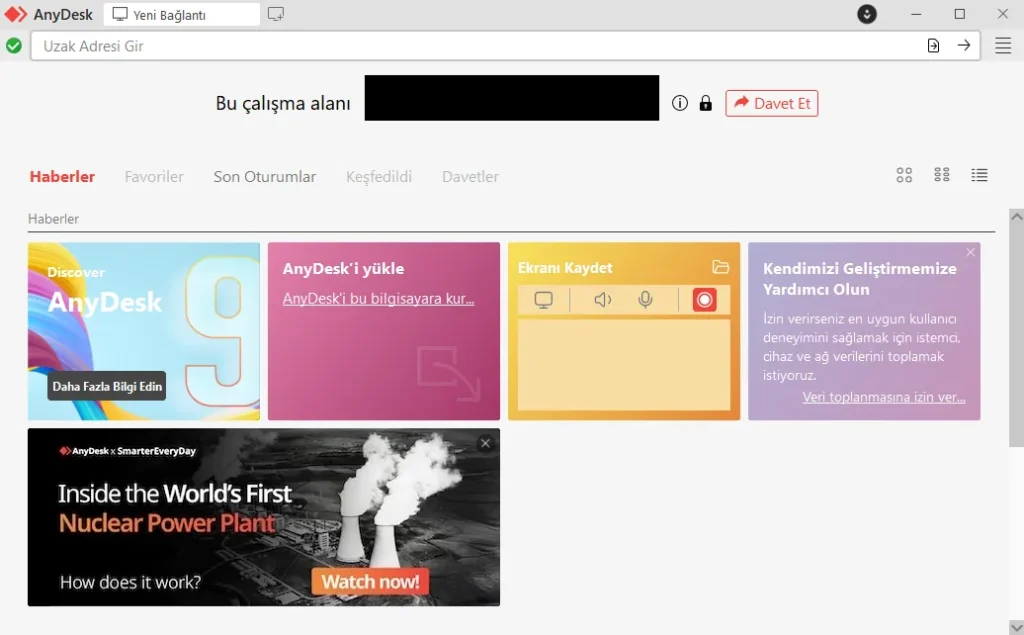
Task: Expand the dark circular dropdown in title bar
Action: [x=867, y=14]
